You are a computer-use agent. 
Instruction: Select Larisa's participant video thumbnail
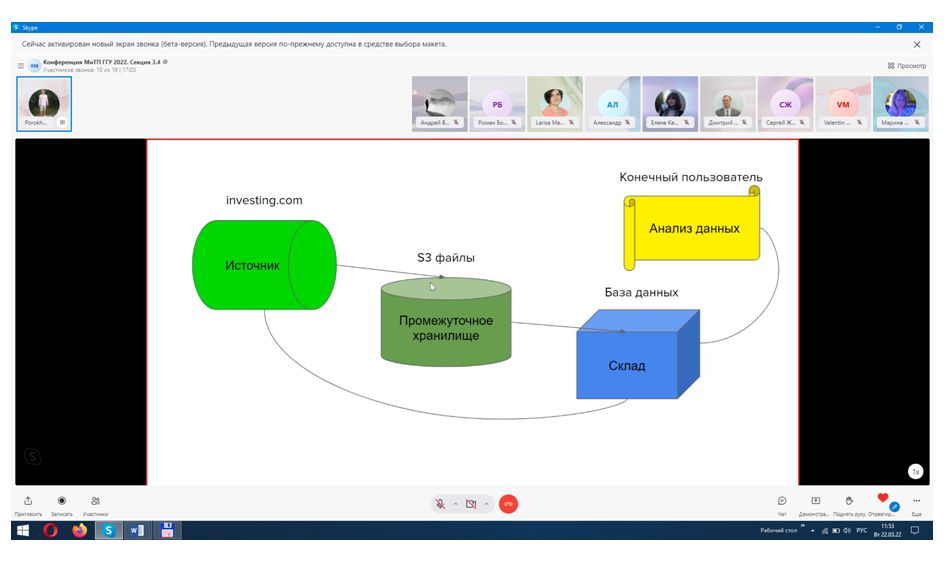[x=554, y=104]
